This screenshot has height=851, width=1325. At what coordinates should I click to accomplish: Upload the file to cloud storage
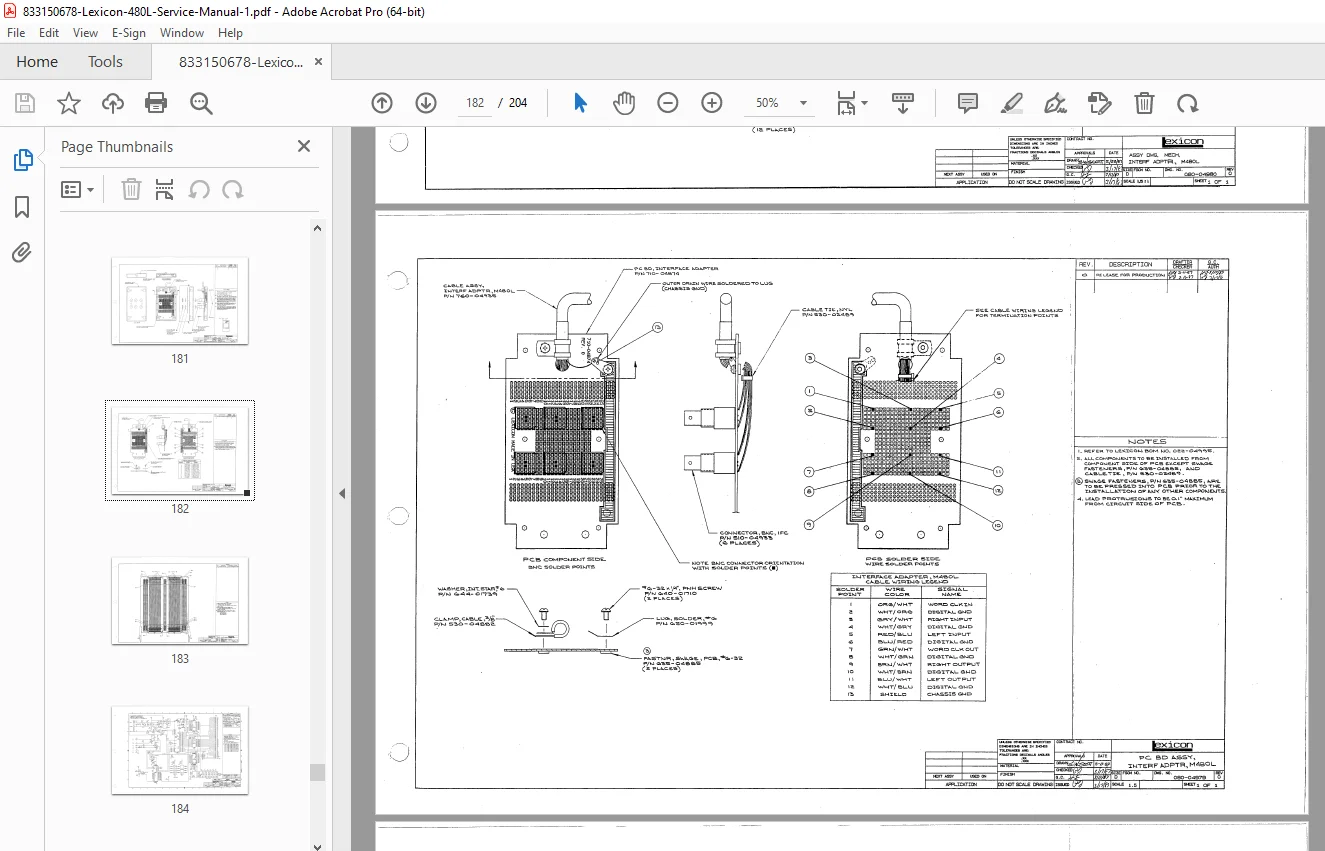(113, 103)
